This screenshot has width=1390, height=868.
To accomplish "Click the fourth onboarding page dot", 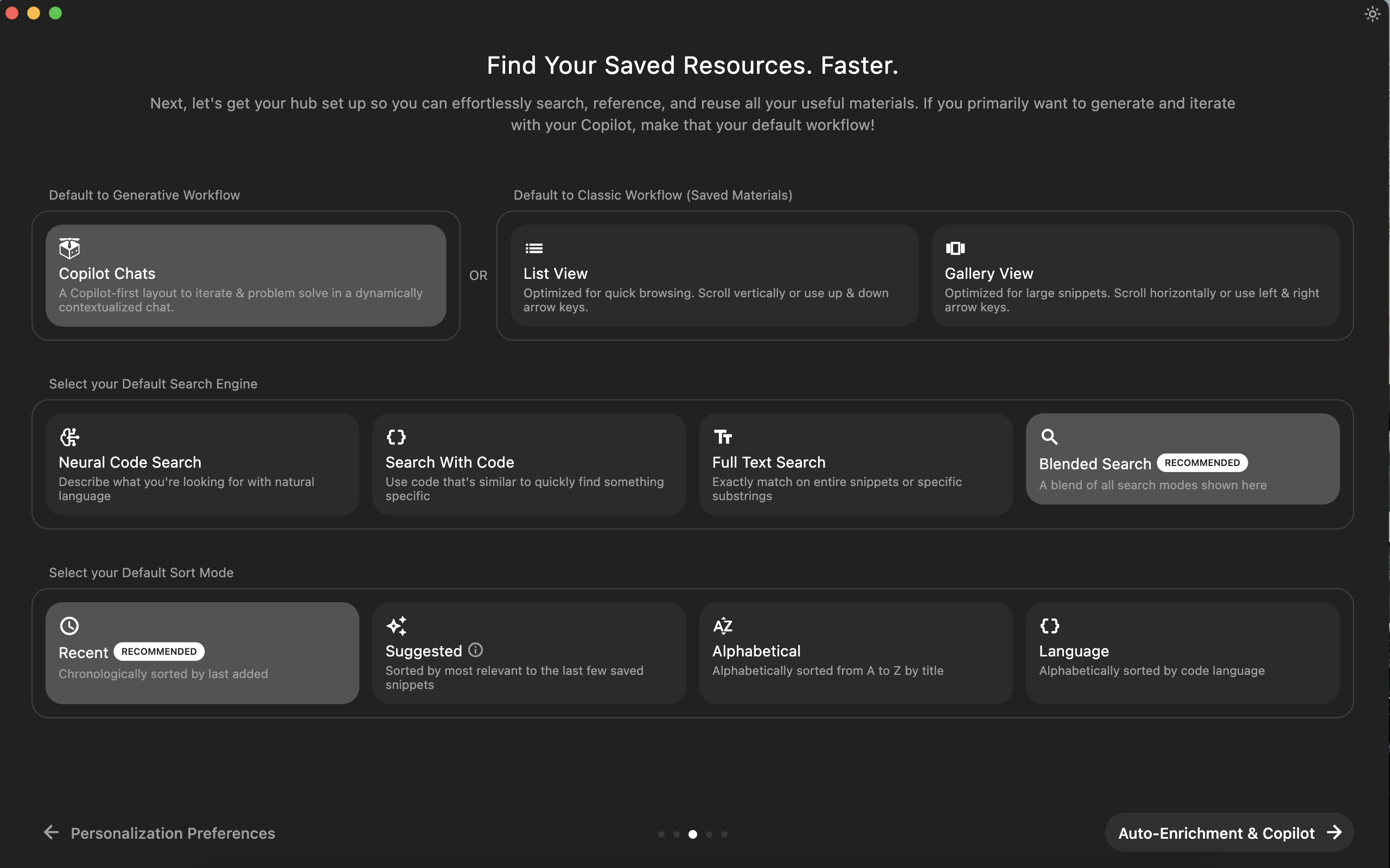I will click(709, 834).
